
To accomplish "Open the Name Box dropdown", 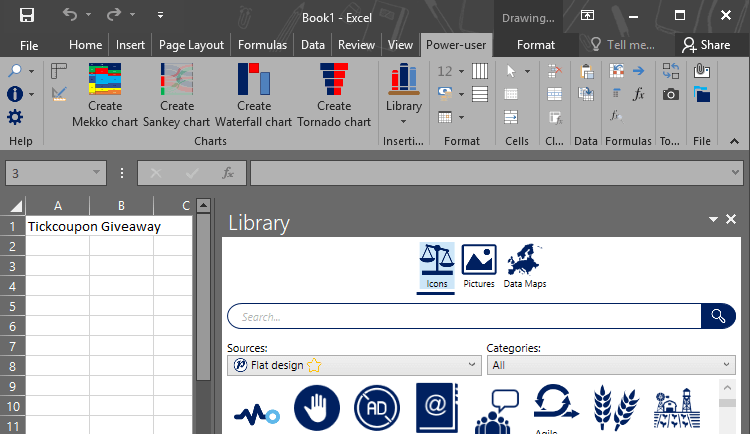I will click(x=96, y=173).
